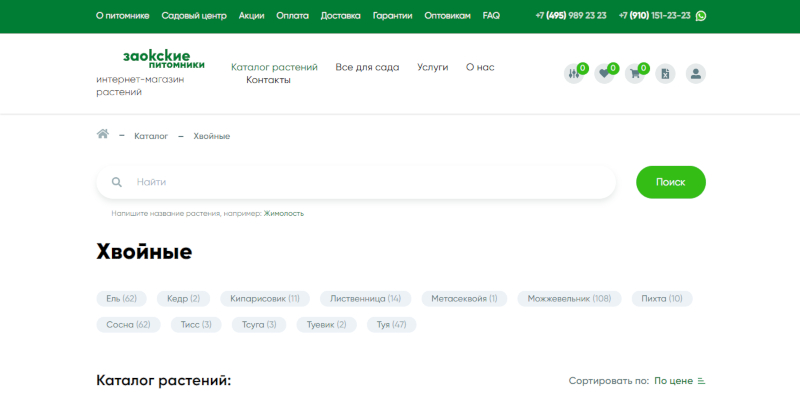Open the Все для сада menu
This screenshot has width=800, height=400.
[367, 67]
